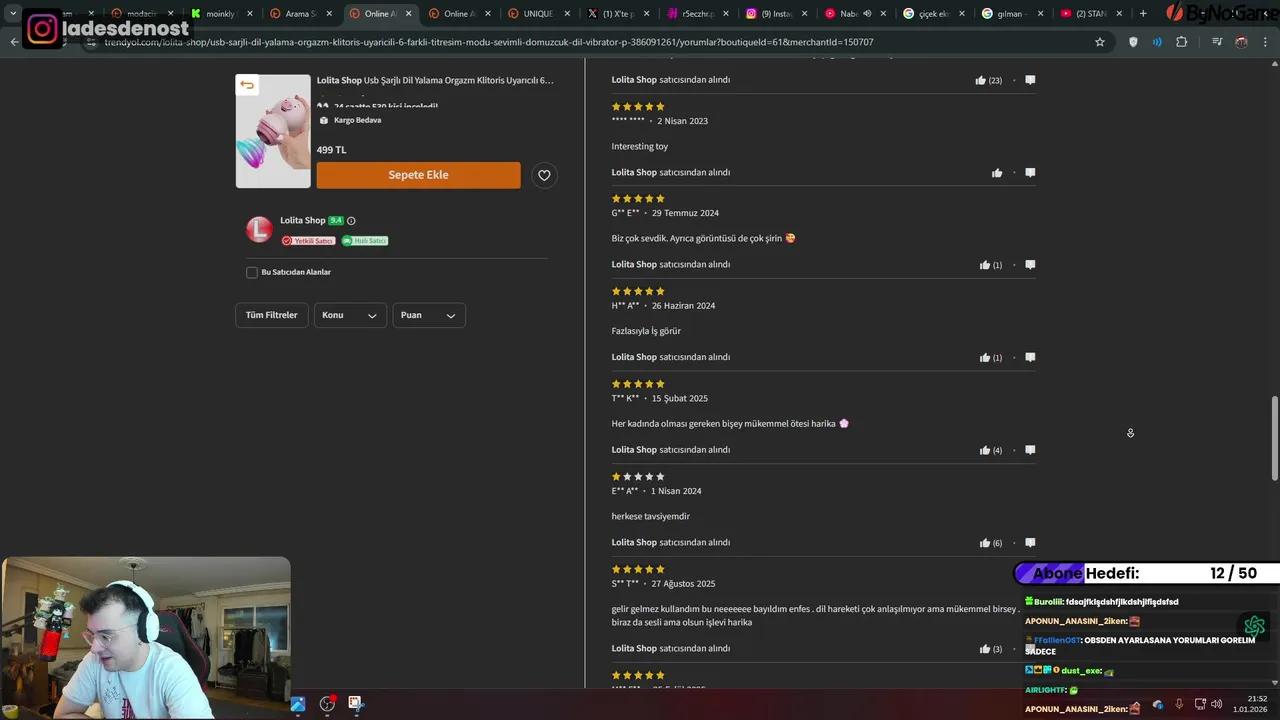1280x720 pixels.
Task: Select review date '15 Şubat 2025'
Action: (x=680, y=399)
